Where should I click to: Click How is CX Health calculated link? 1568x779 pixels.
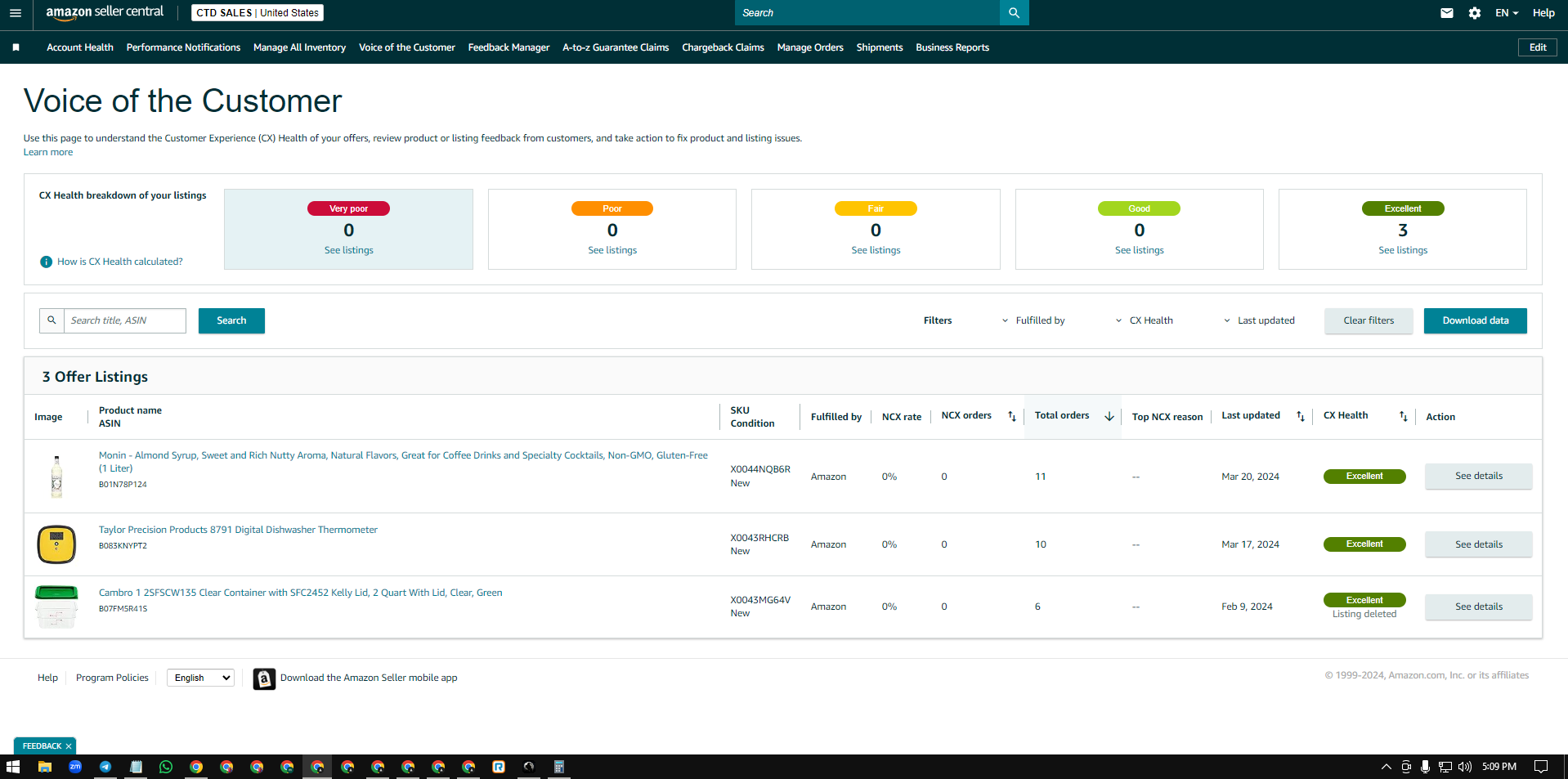click(x=120, y=262)
